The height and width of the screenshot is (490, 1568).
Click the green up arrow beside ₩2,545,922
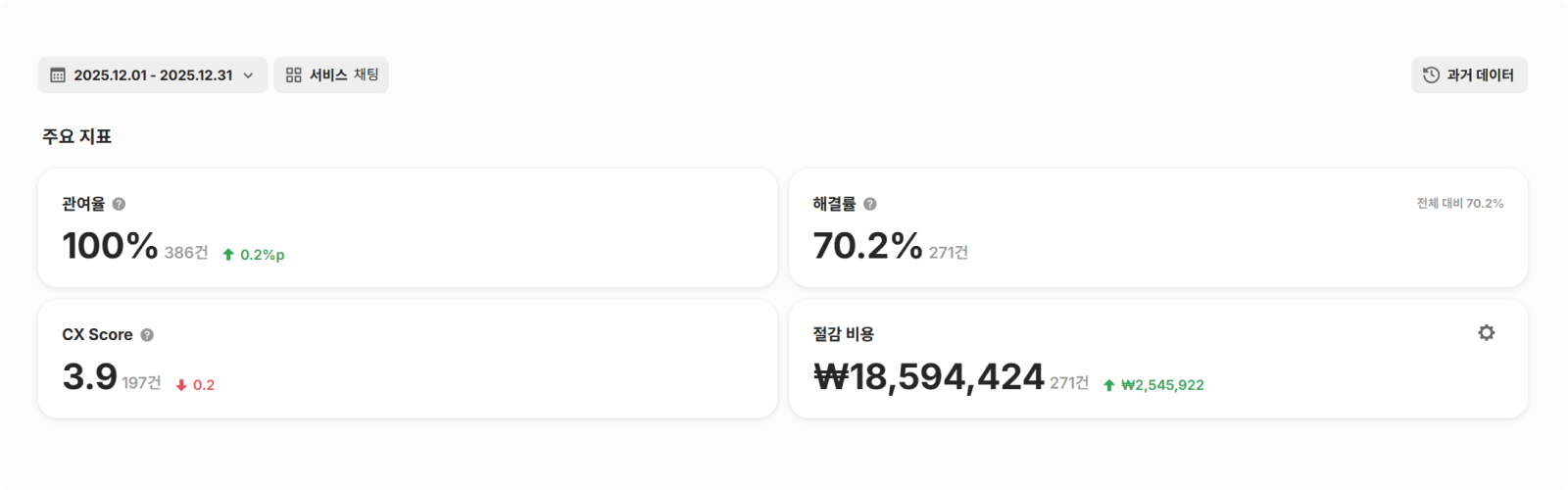(x=1108, y=385)
